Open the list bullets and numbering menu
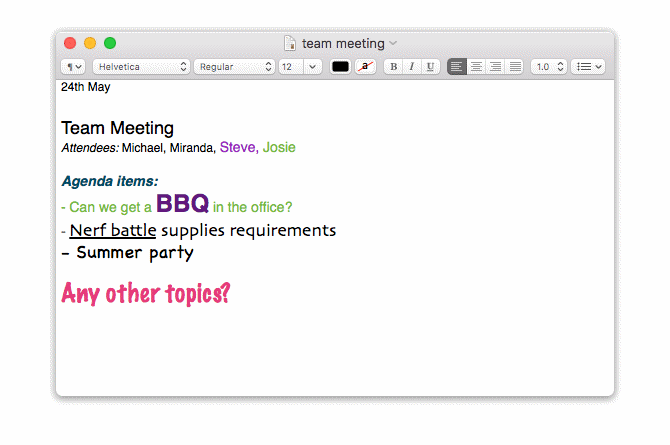Image resolution: width=670 pixels, height=445 pixels. tap(588, 67)
